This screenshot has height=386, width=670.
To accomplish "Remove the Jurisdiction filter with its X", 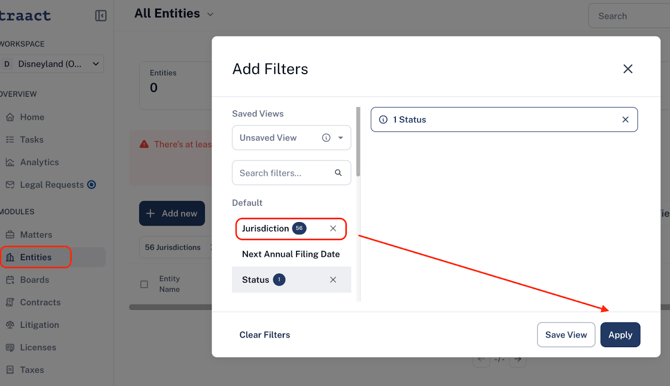I will (x=333, y=229).
